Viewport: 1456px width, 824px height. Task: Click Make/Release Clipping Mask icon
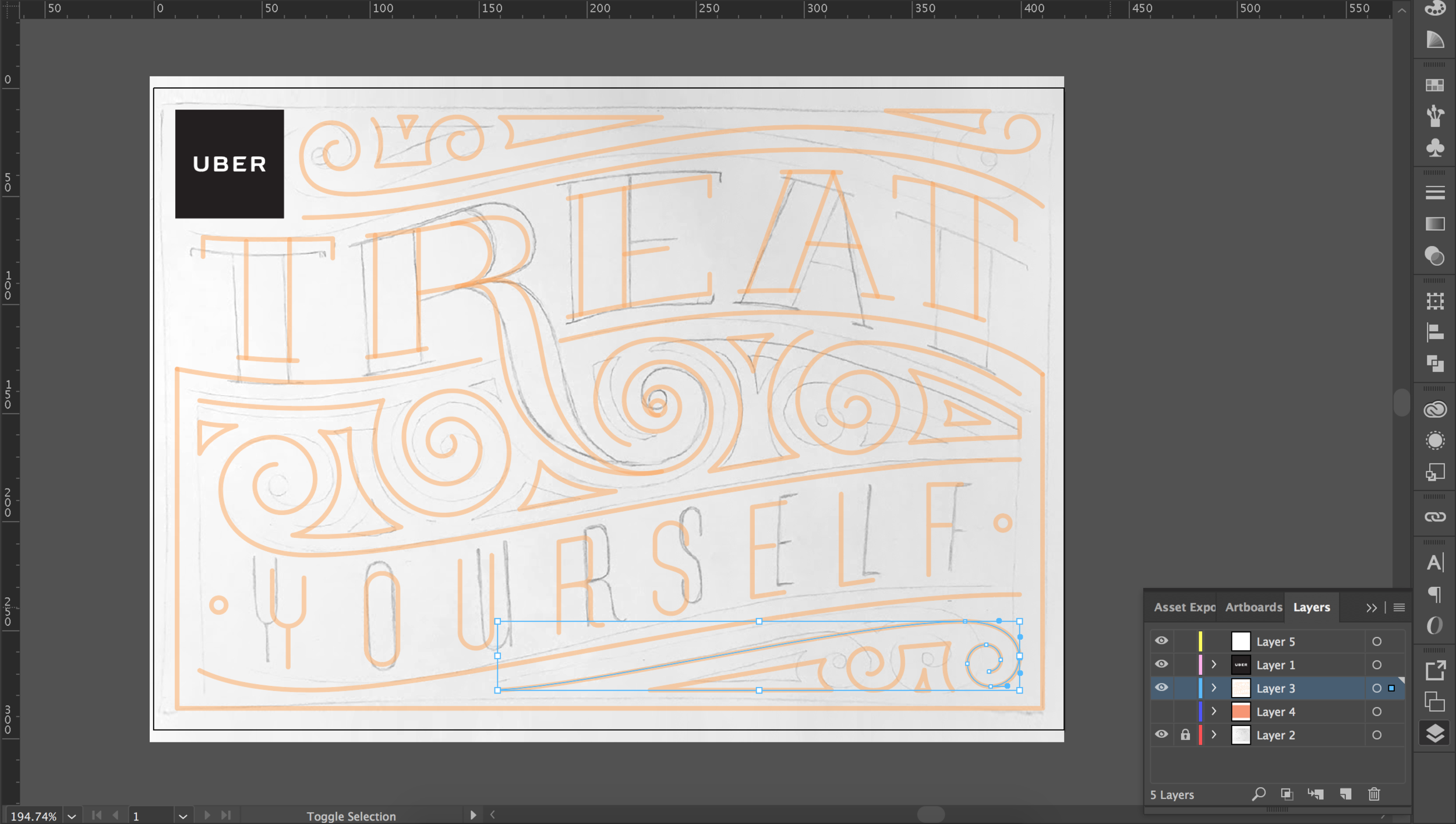point(1287,794)
